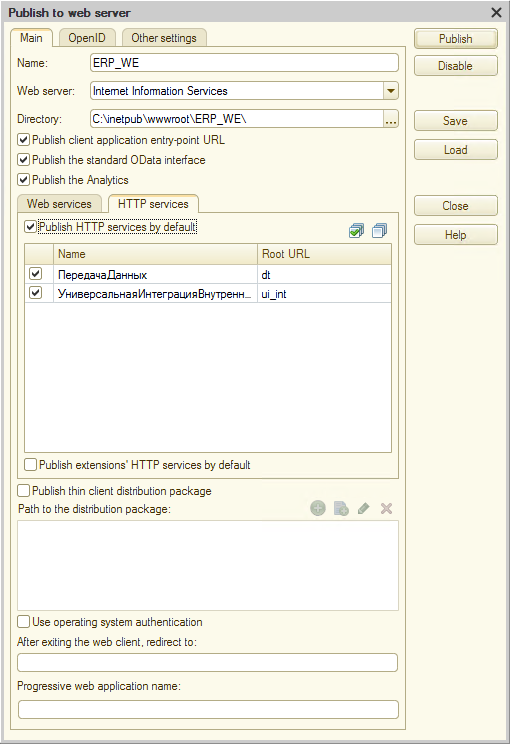
Task: Toggle Publish HTTP services by default
Action: pos(30,227)
